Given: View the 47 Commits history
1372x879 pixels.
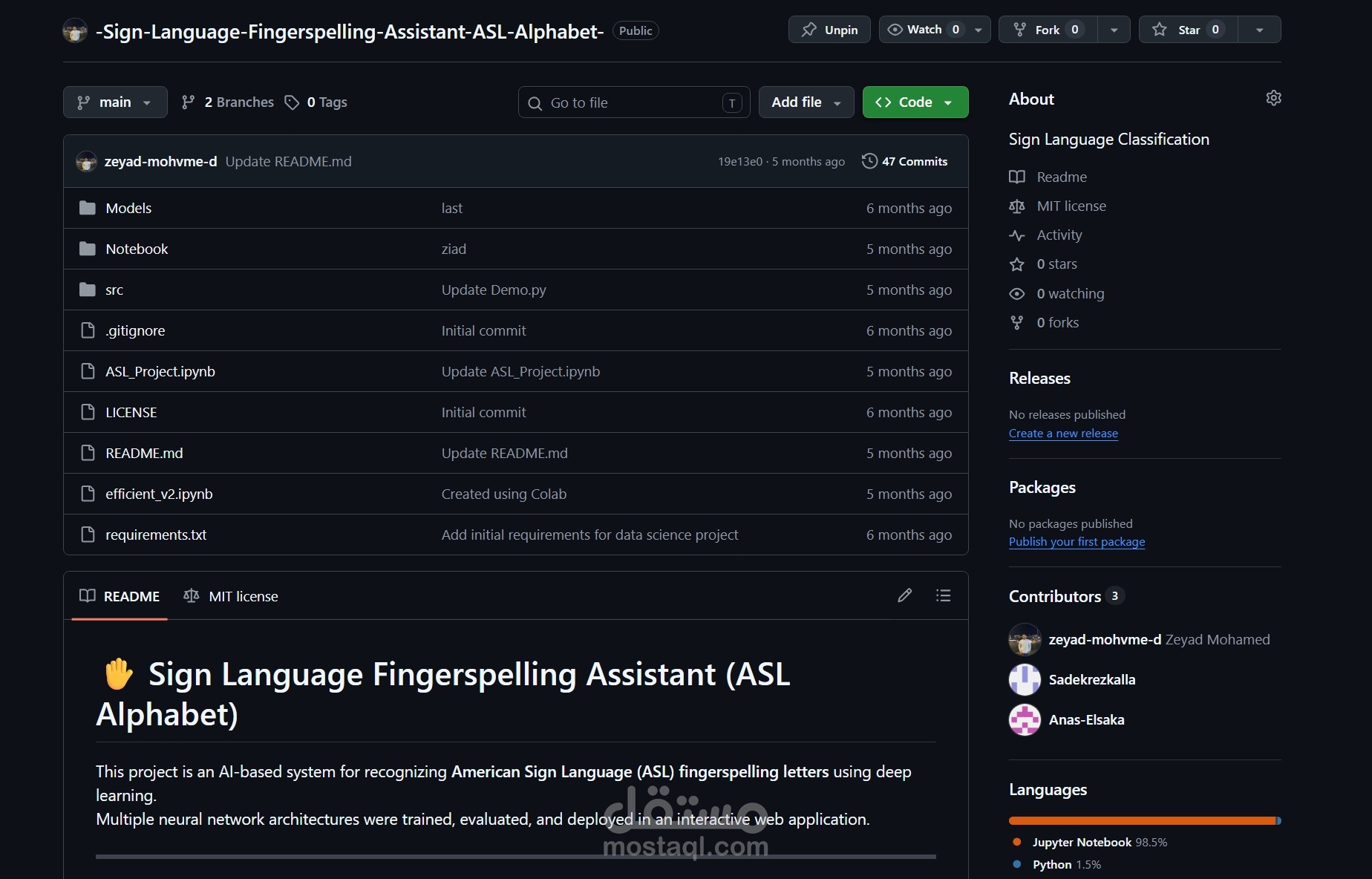Looking at the screenshot, I should click(905, 161).
